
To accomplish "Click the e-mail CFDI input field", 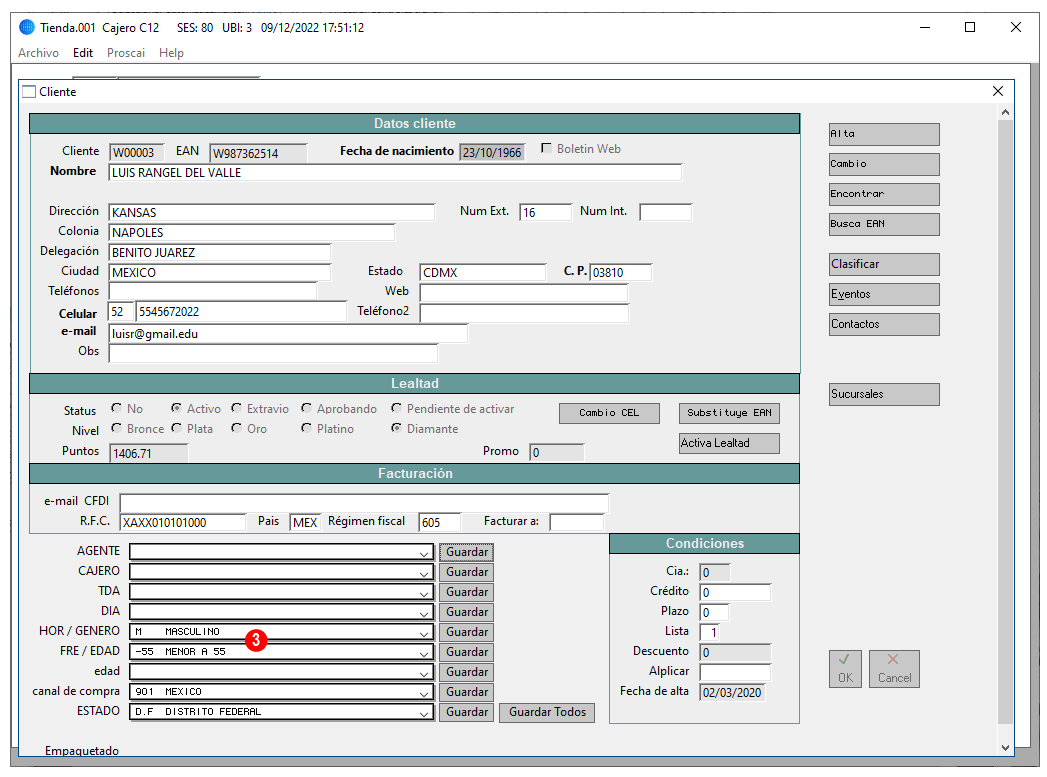I will pyautogui.click(x=364, y=503).
